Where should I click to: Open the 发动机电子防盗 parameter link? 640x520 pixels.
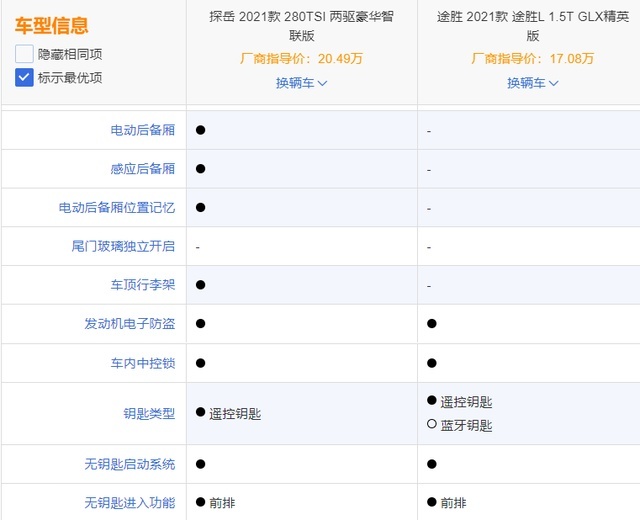point(130,324)
